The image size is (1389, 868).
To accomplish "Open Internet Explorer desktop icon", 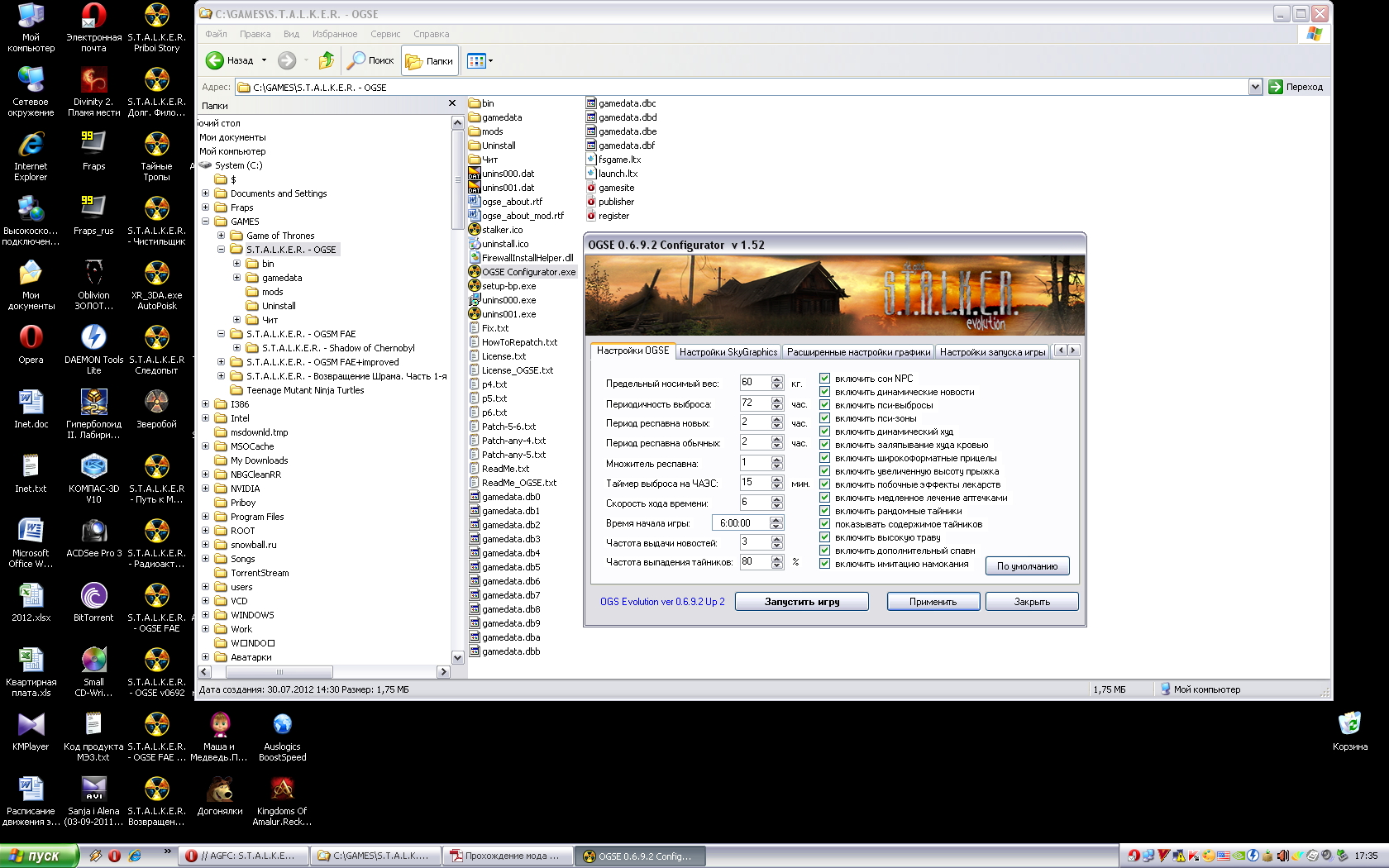I will [31, 156].
